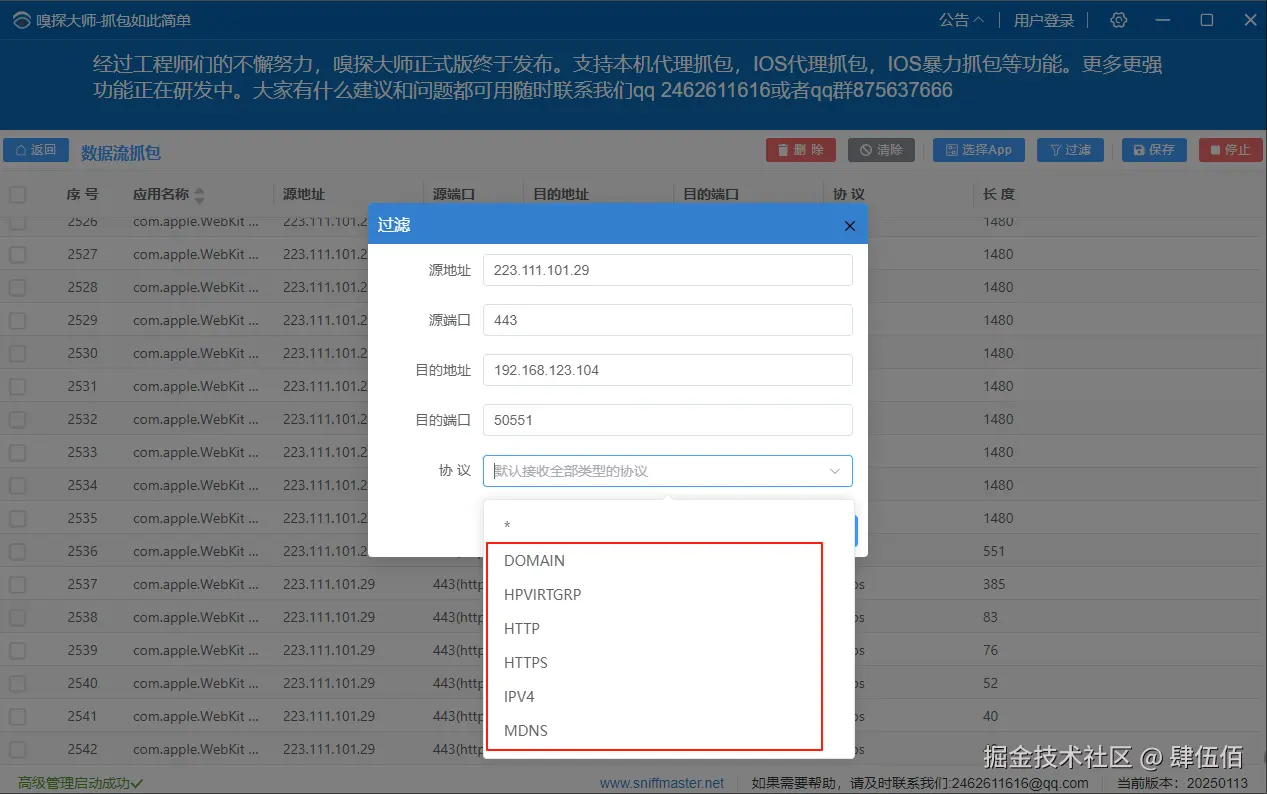Expand the 公告 announcement chevron
Viewport: 1267px width, 794px height.
tap(980, 19)
